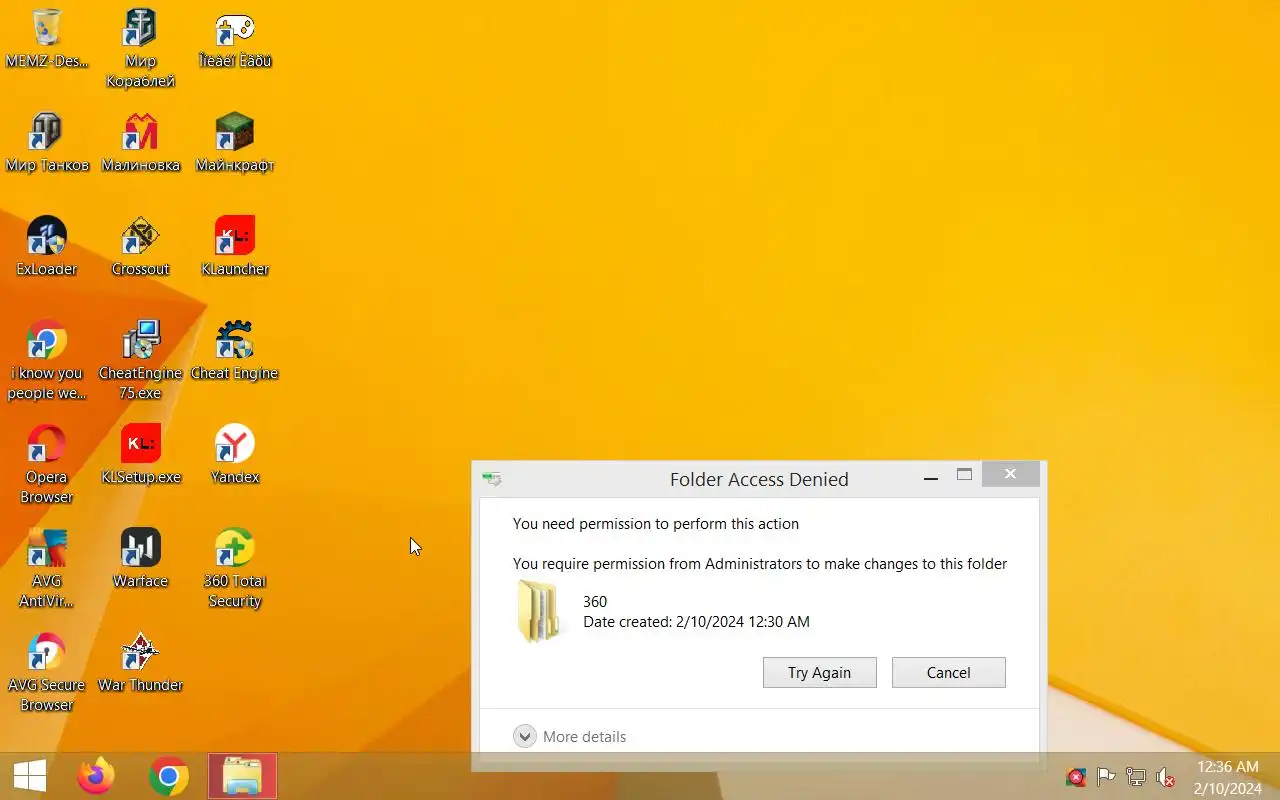Screen dimensions: 1280x800
Task: Select the 'i know you people we...' Chrome shortcut
Action: 46,360
